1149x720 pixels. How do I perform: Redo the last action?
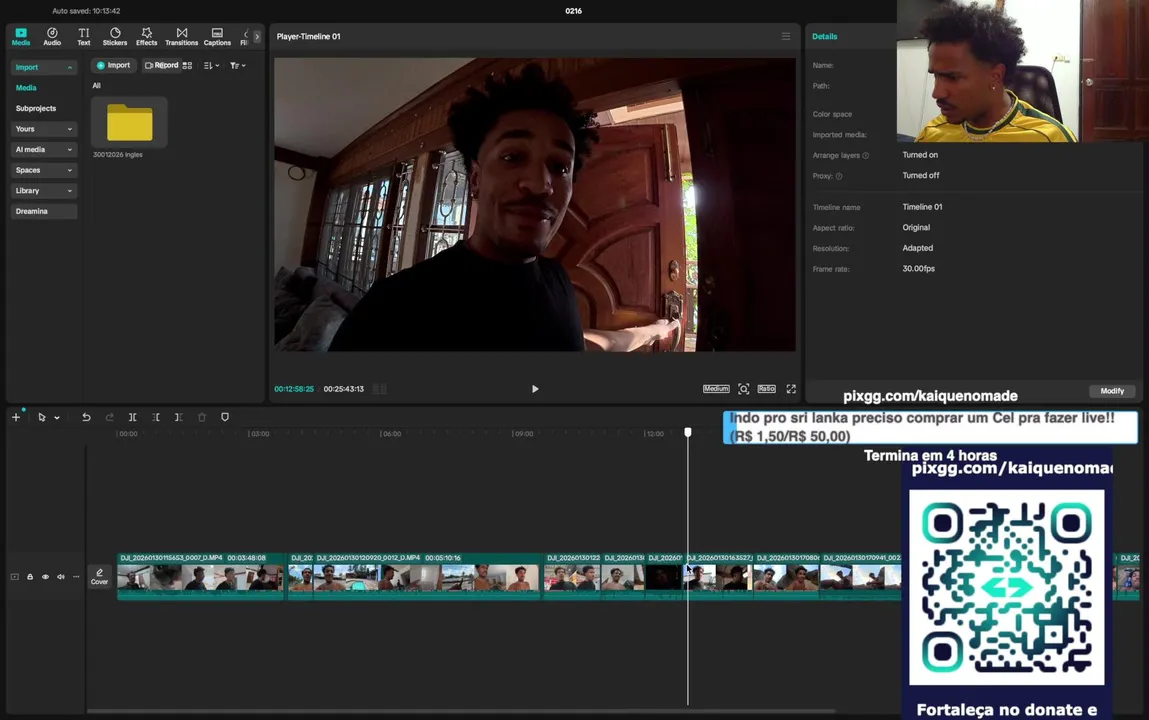(x=109, y=417)
